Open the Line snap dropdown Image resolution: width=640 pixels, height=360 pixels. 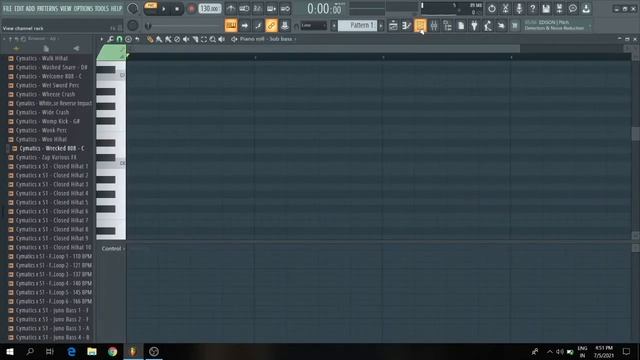[314, 26]
